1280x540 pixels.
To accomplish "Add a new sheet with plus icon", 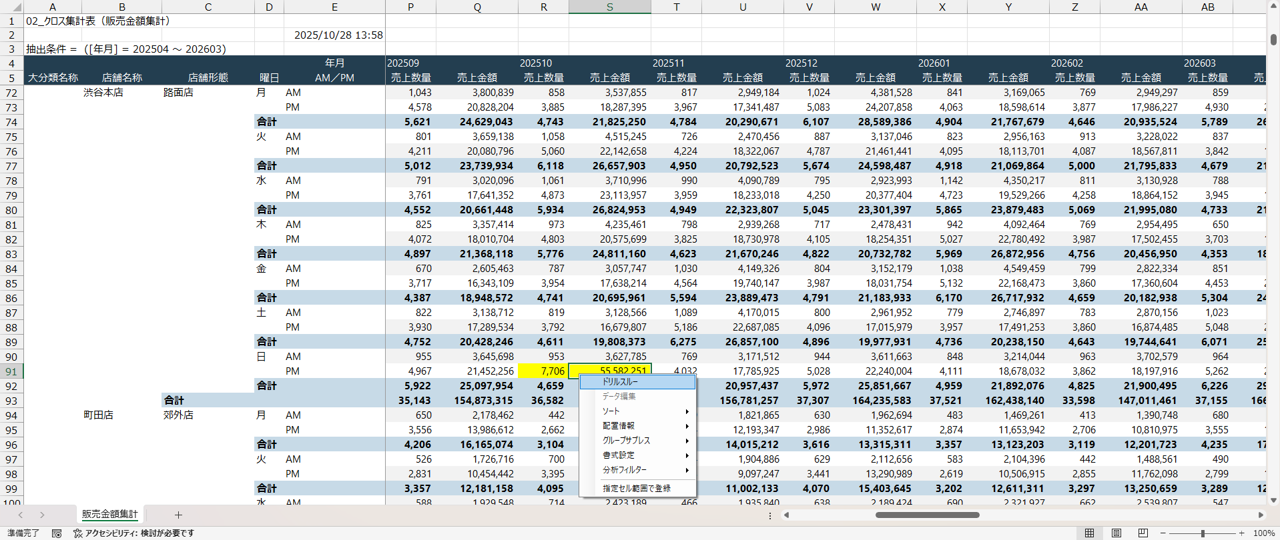I will (x=178, y=515).
